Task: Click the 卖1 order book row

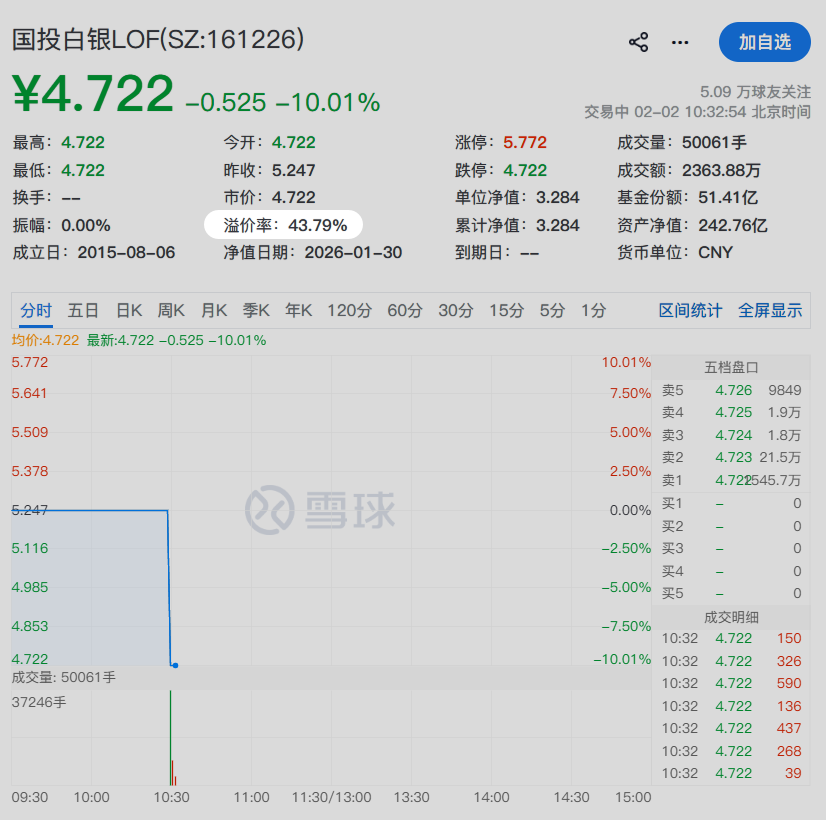Action: coord(731,480)
